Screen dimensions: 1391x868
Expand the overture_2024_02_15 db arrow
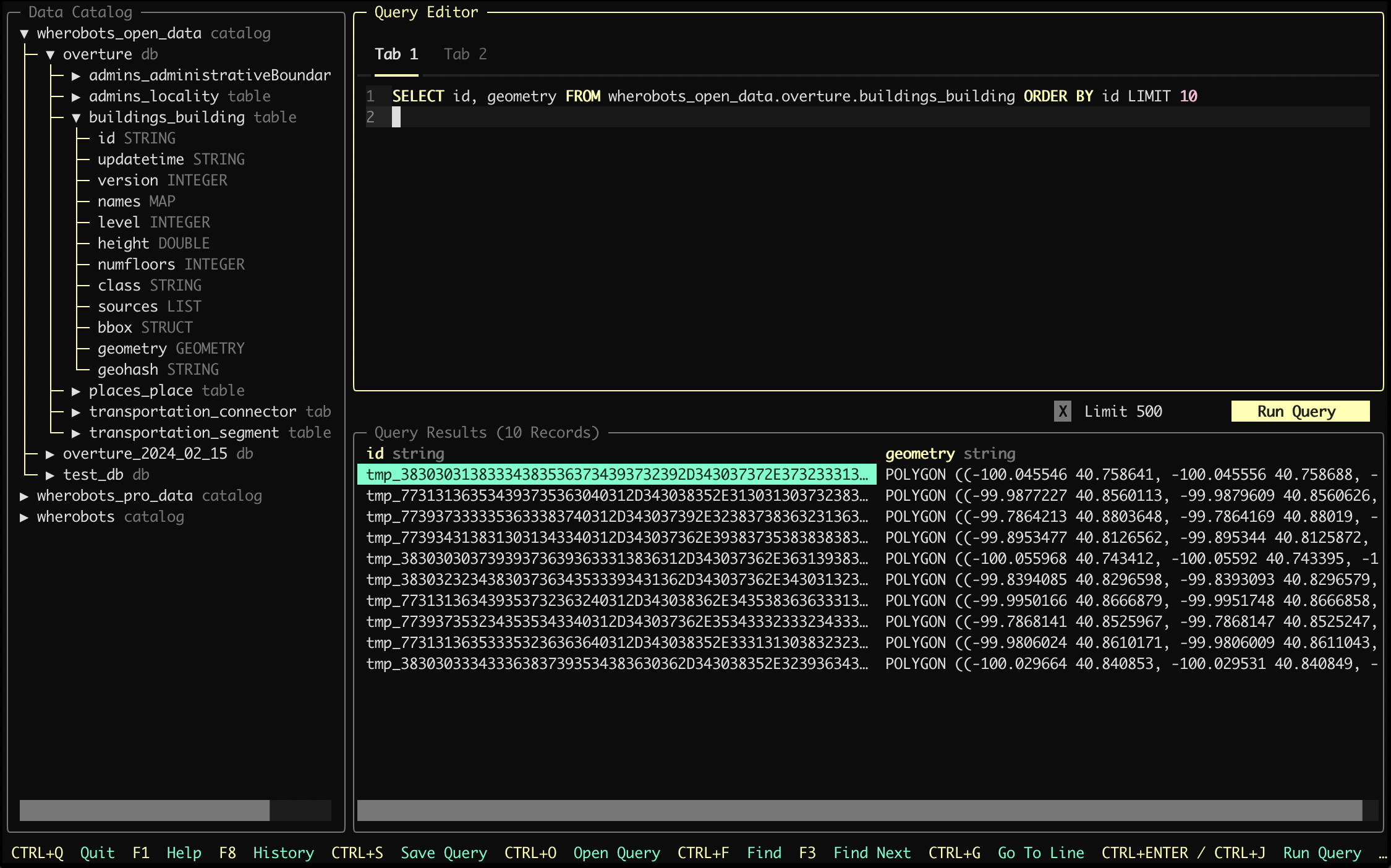point(50,454)
